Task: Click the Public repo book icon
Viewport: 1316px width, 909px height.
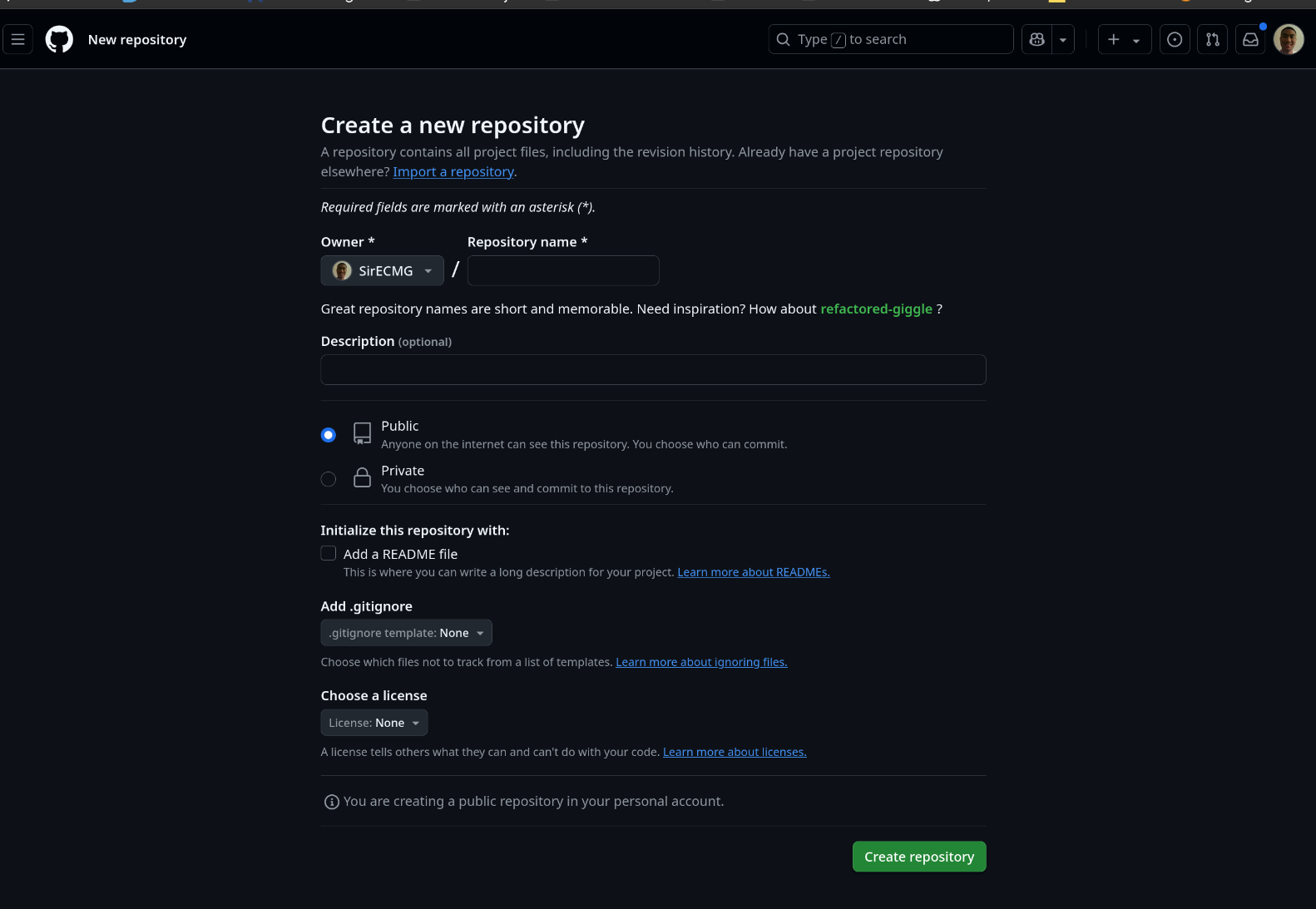Action: 362,433
